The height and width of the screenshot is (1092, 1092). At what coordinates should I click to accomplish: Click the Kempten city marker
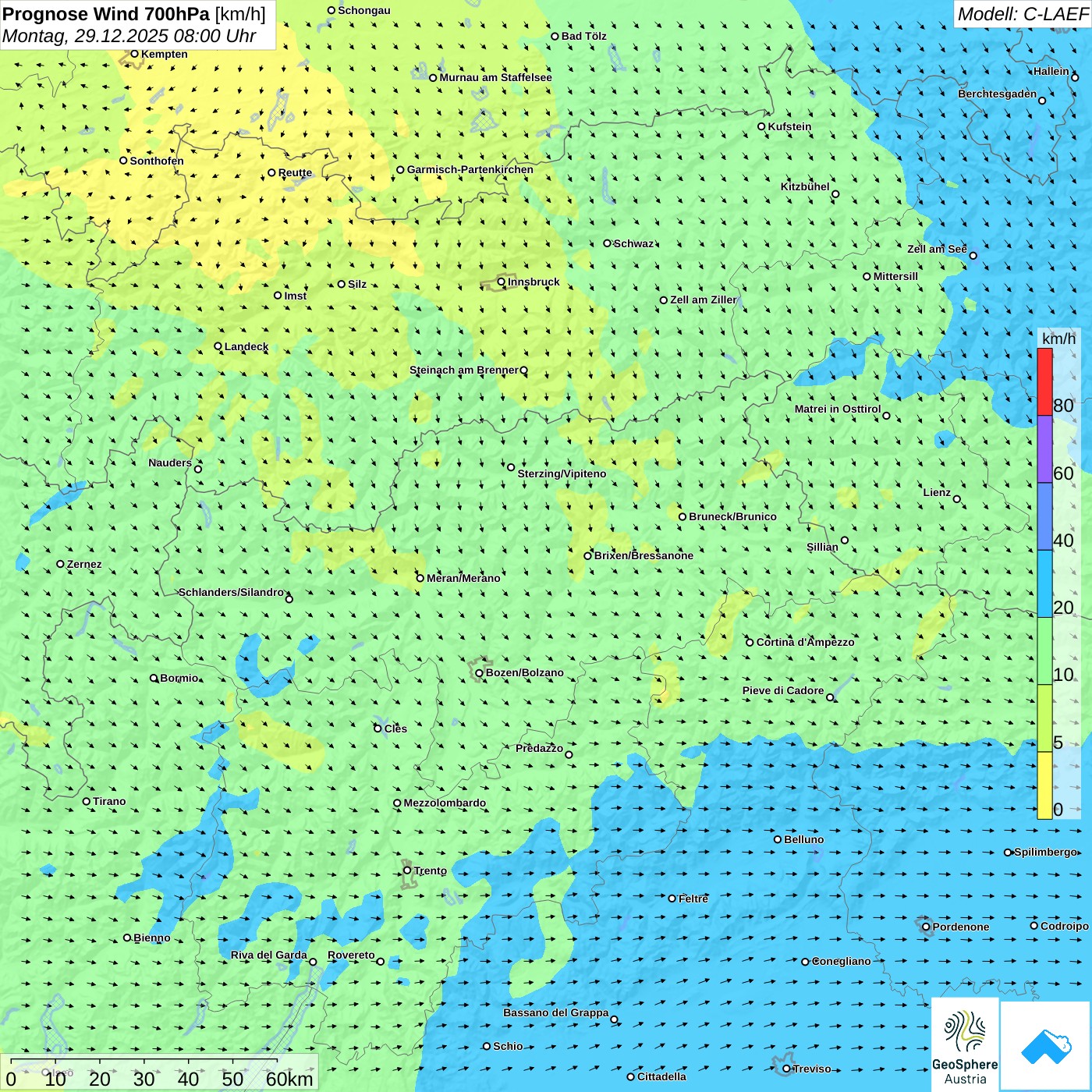click(x=134, y=54)
